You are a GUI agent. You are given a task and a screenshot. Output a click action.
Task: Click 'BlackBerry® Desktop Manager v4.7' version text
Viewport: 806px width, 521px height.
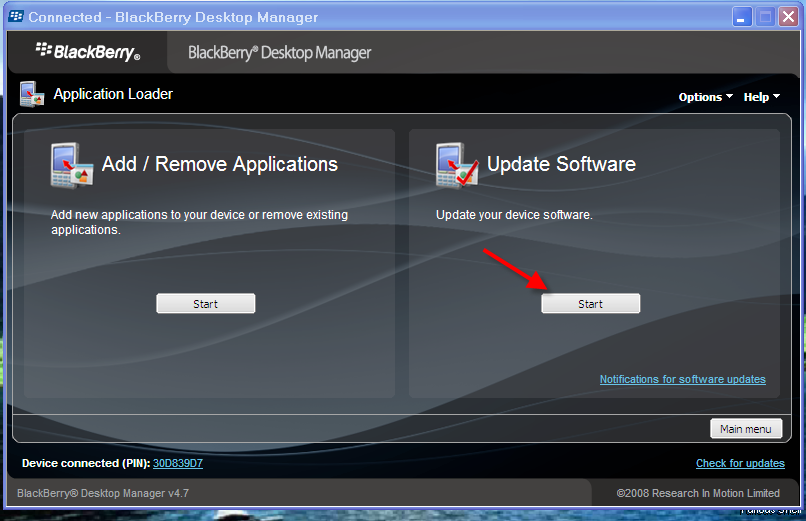click(x=103, y=493)
